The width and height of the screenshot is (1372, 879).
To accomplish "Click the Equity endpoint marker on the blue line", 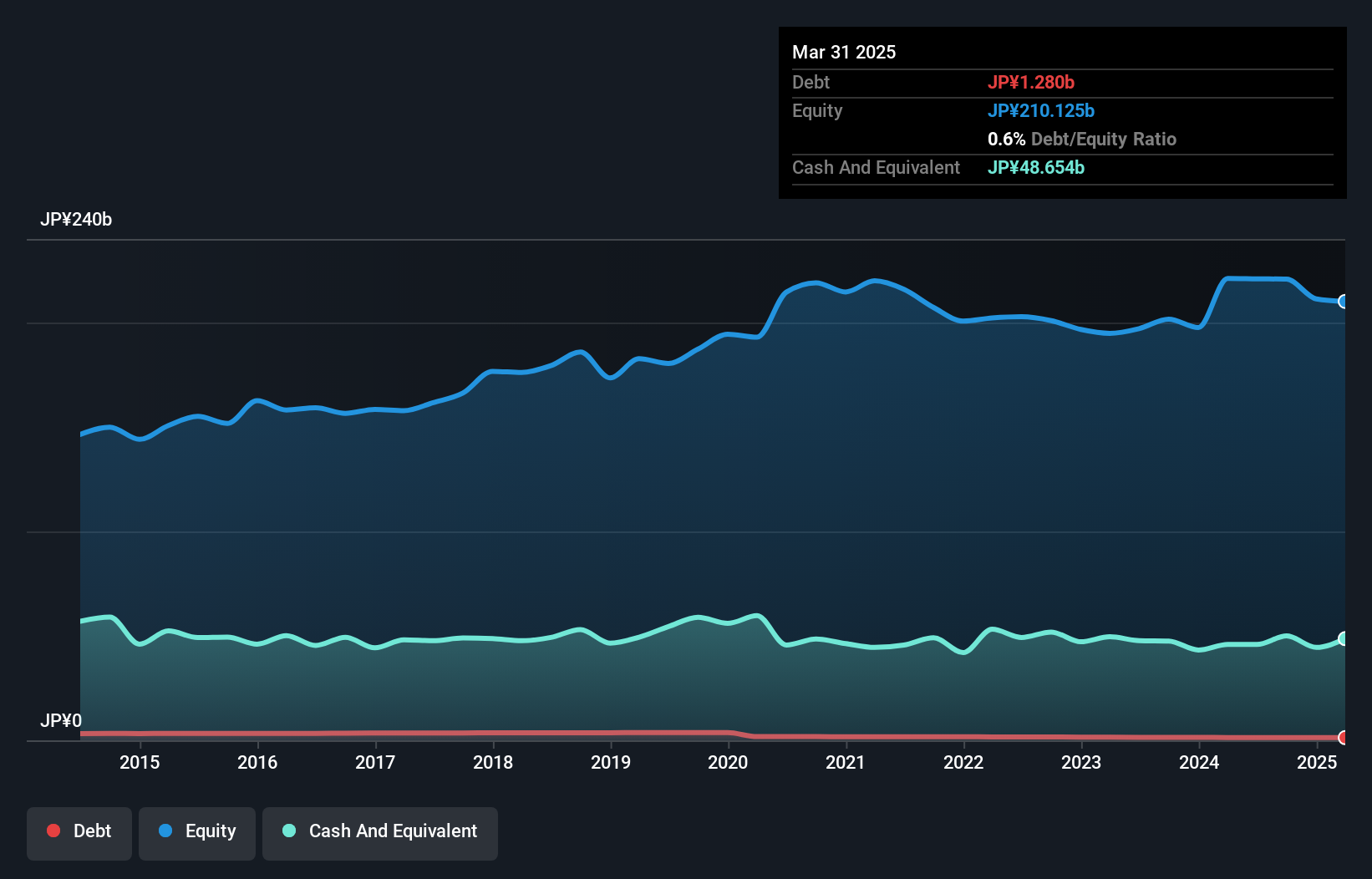I will click(1343, 302).
